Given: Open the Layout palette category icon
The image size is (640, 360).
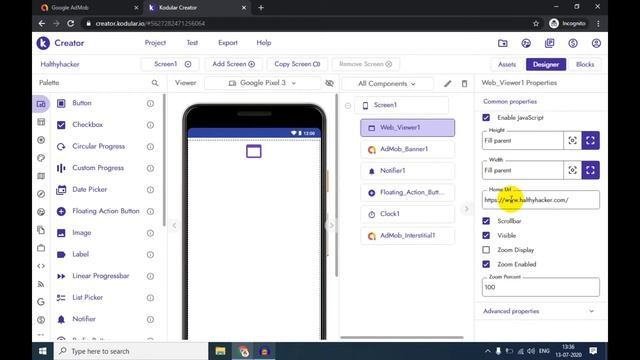Looking at the screenshot, I should pyautogui.click(x=41, y=122).
